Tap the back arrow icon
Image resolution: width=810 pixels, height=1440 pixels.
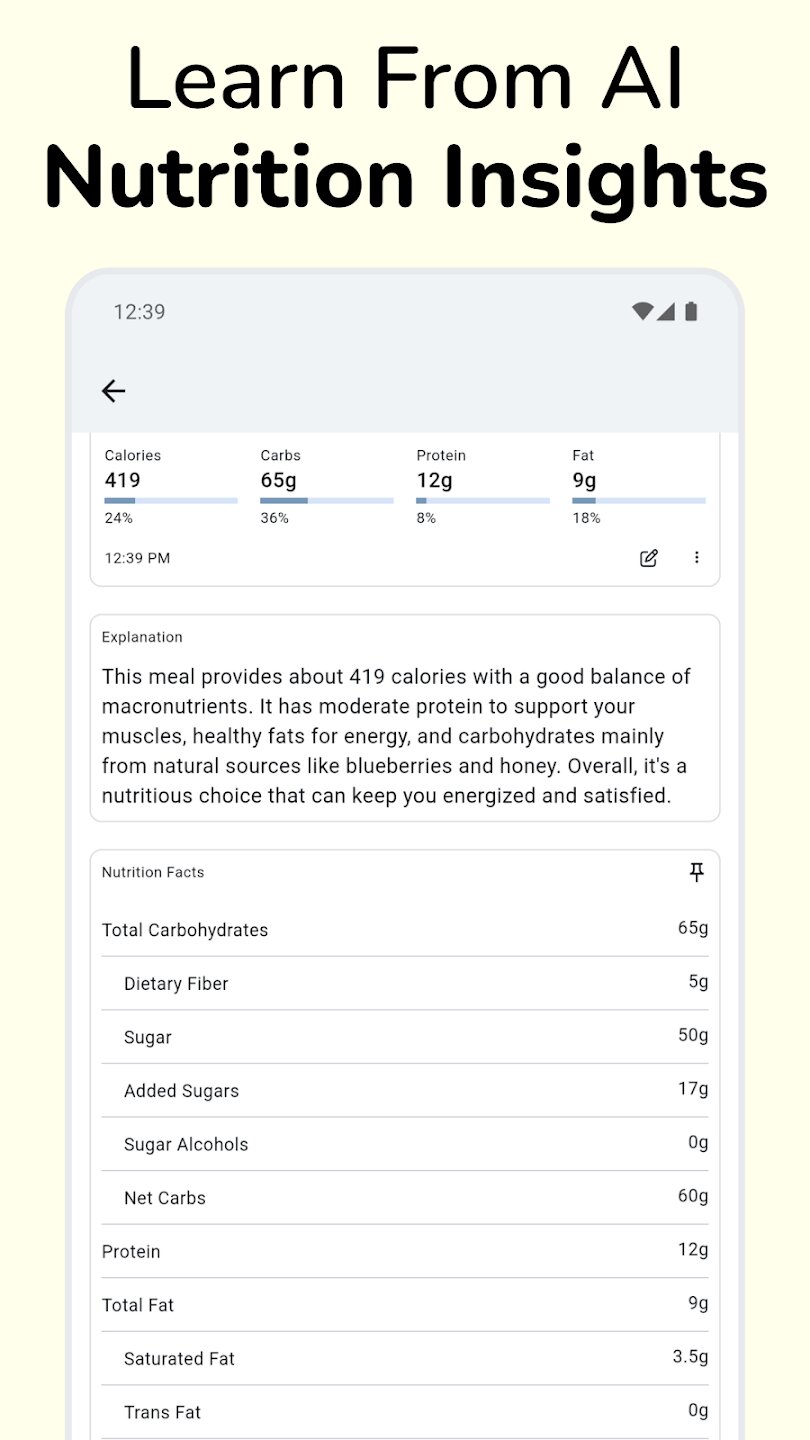[114, 391]
